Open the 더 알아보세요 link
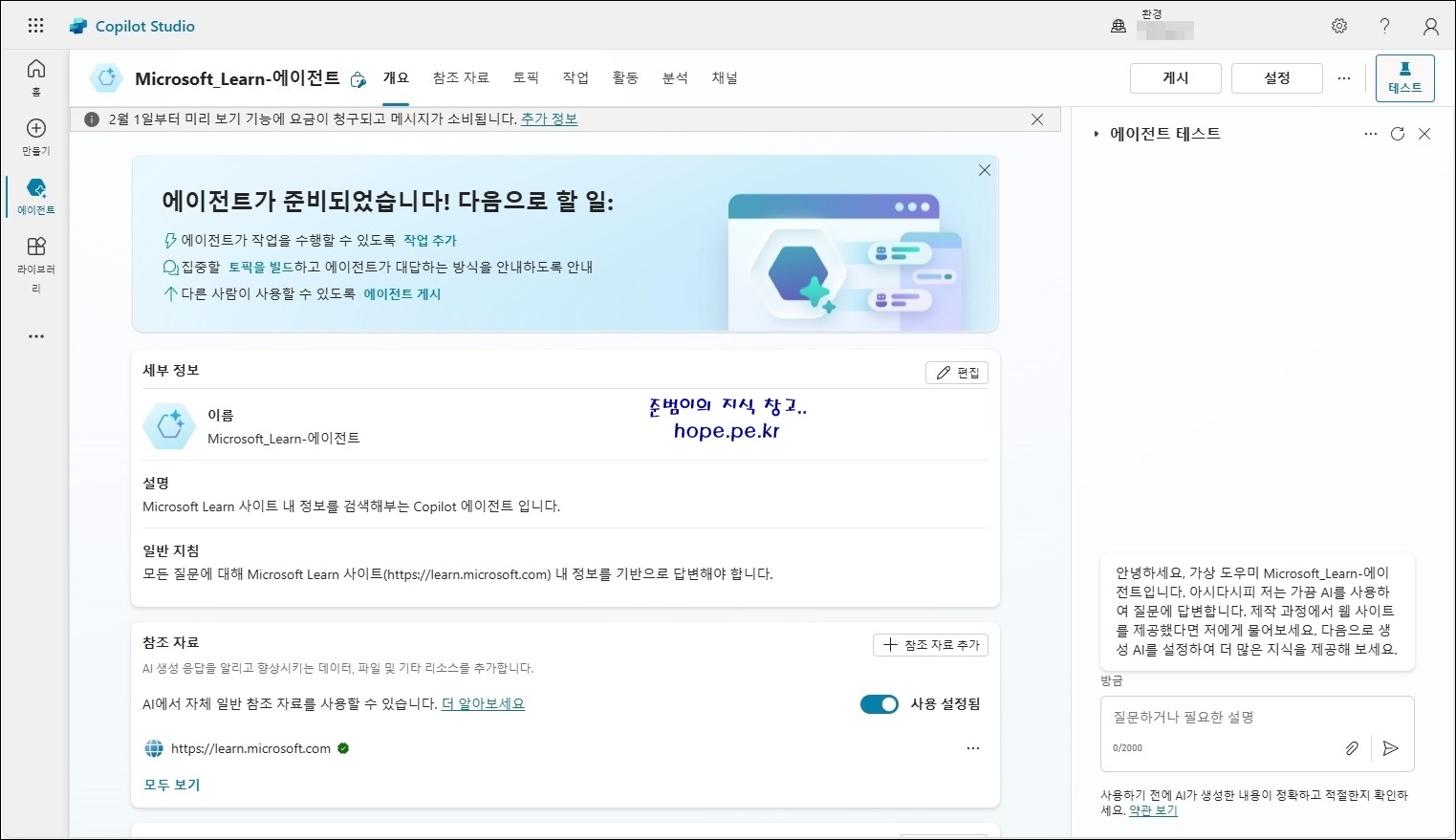This screenshot has width=1456, height=840. 483,704
